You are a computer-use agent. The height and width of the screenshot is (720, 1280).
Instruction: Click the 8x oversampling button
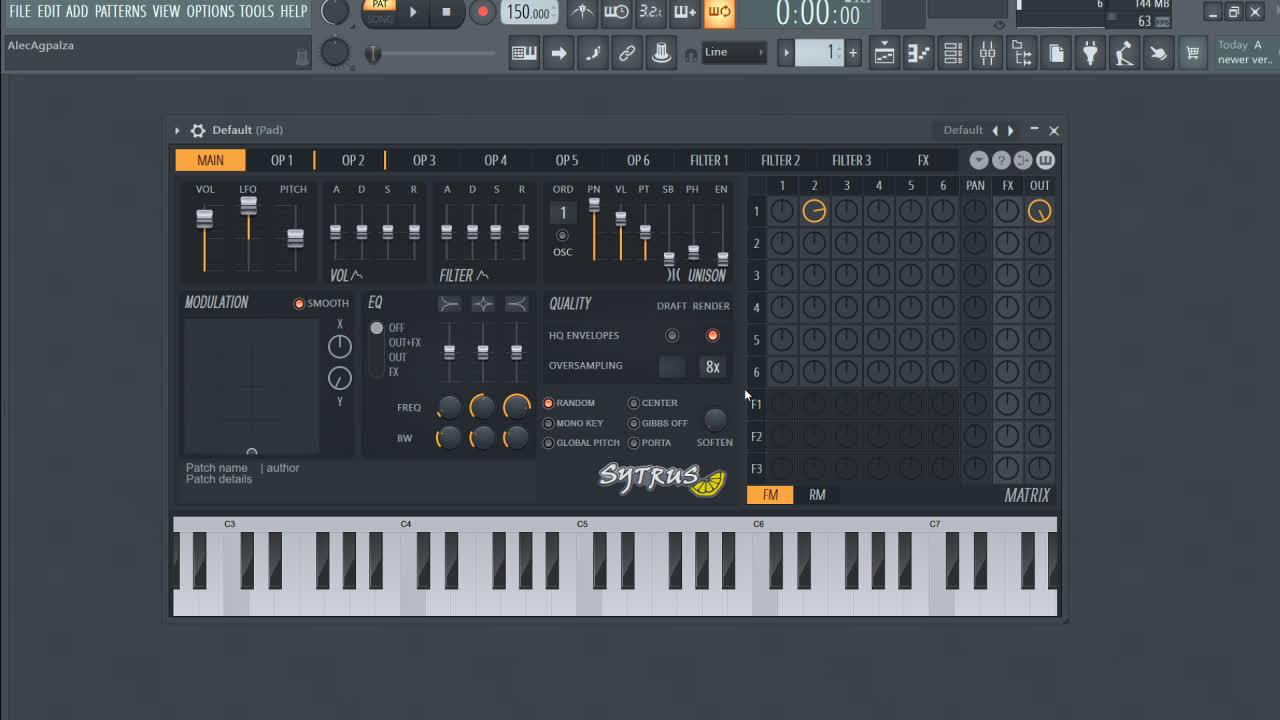[712, 366]
